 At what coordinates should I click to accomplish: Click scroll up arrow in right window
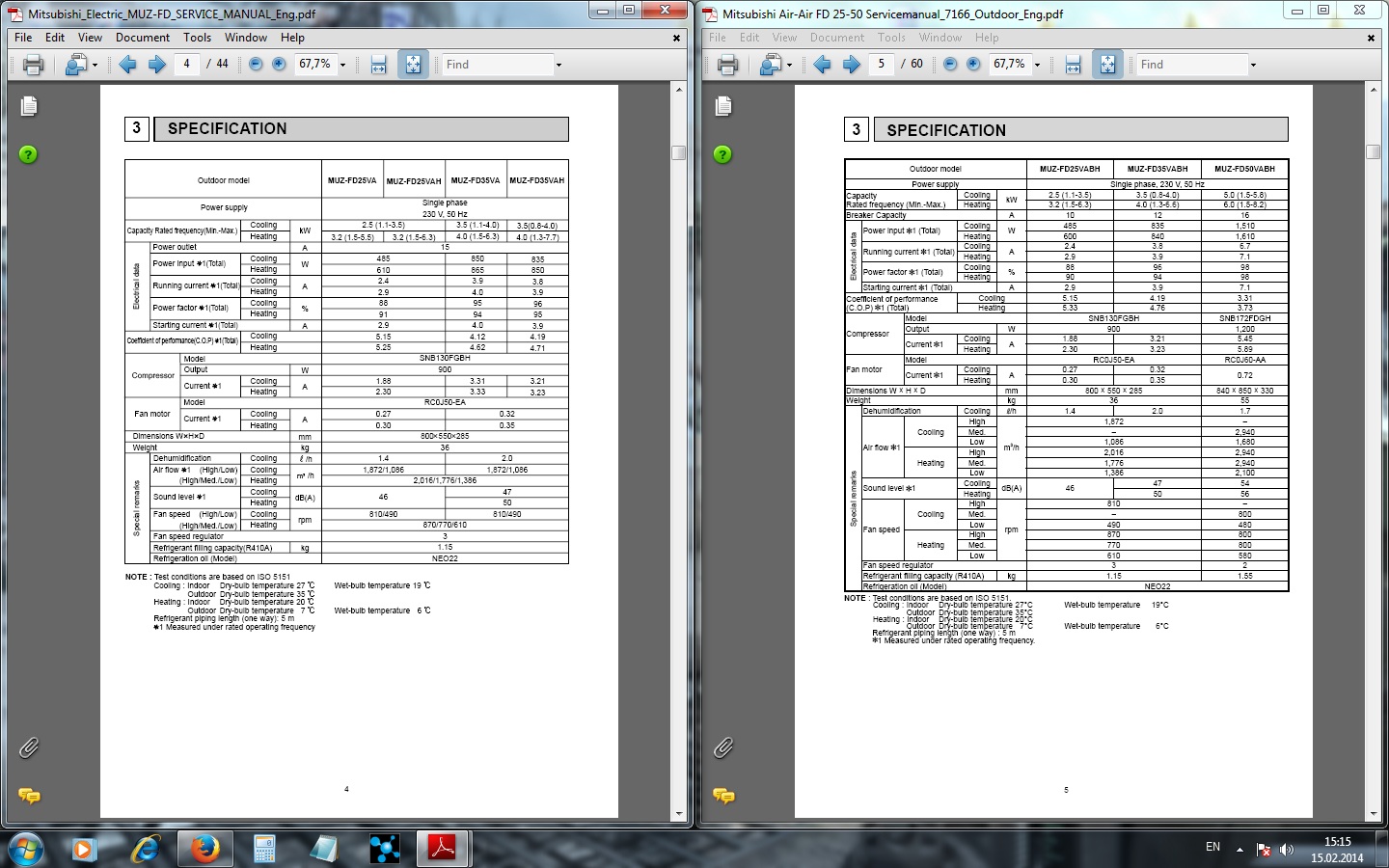[x=1373, y=90]
